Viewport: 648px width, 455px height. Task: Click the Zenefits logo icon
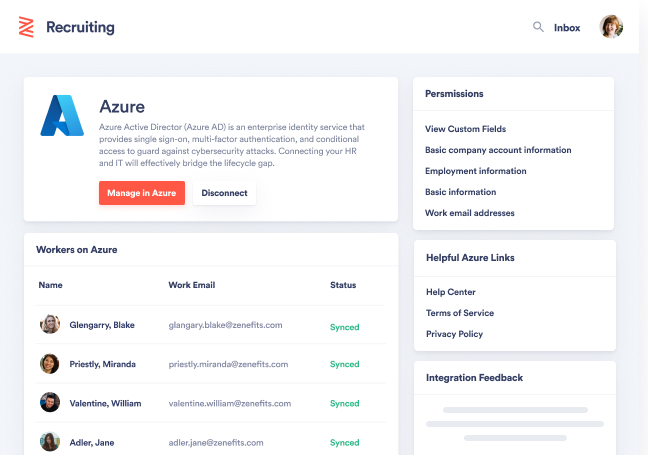(26, 27)
